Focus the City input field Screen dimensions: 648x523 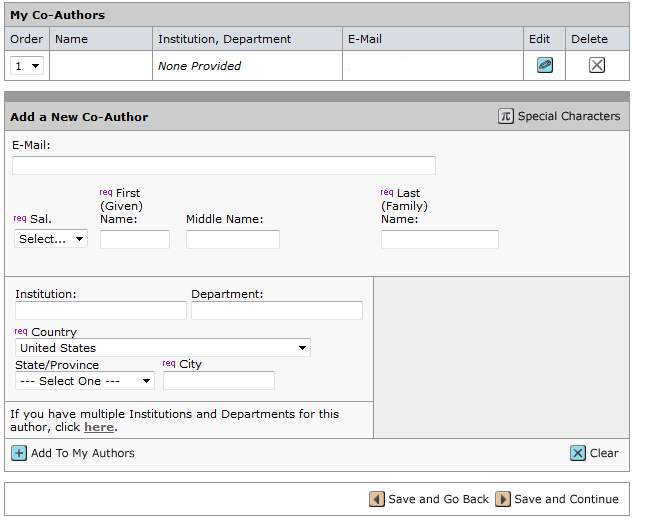[x=218, y=381]
